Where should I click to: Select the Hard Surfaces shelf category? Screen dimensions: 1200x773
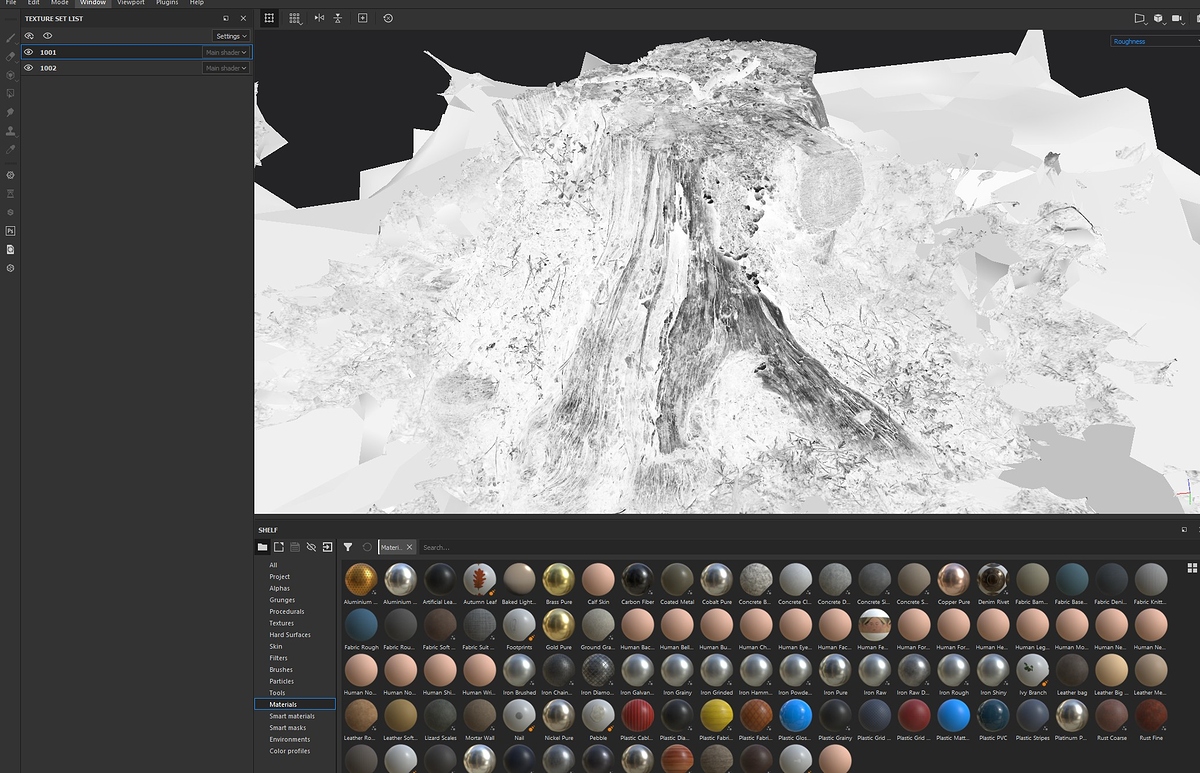pyautogui.click(x=290, y=635)
